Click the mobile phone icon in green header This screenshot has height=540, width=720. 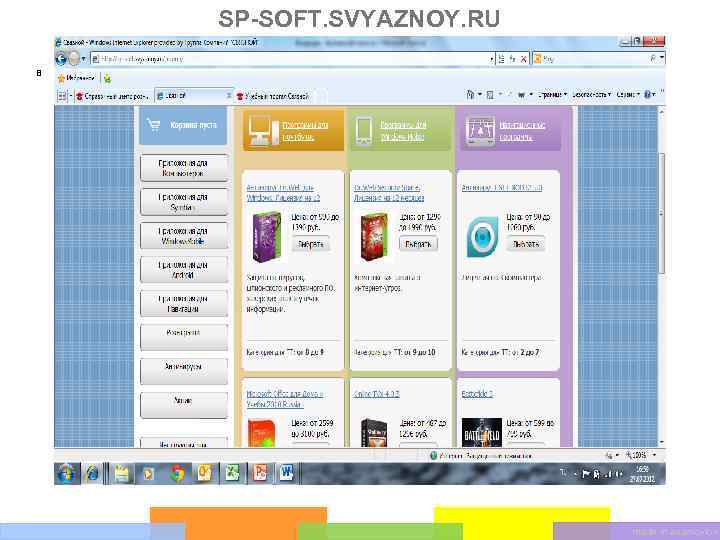click(x=364, y=131)
